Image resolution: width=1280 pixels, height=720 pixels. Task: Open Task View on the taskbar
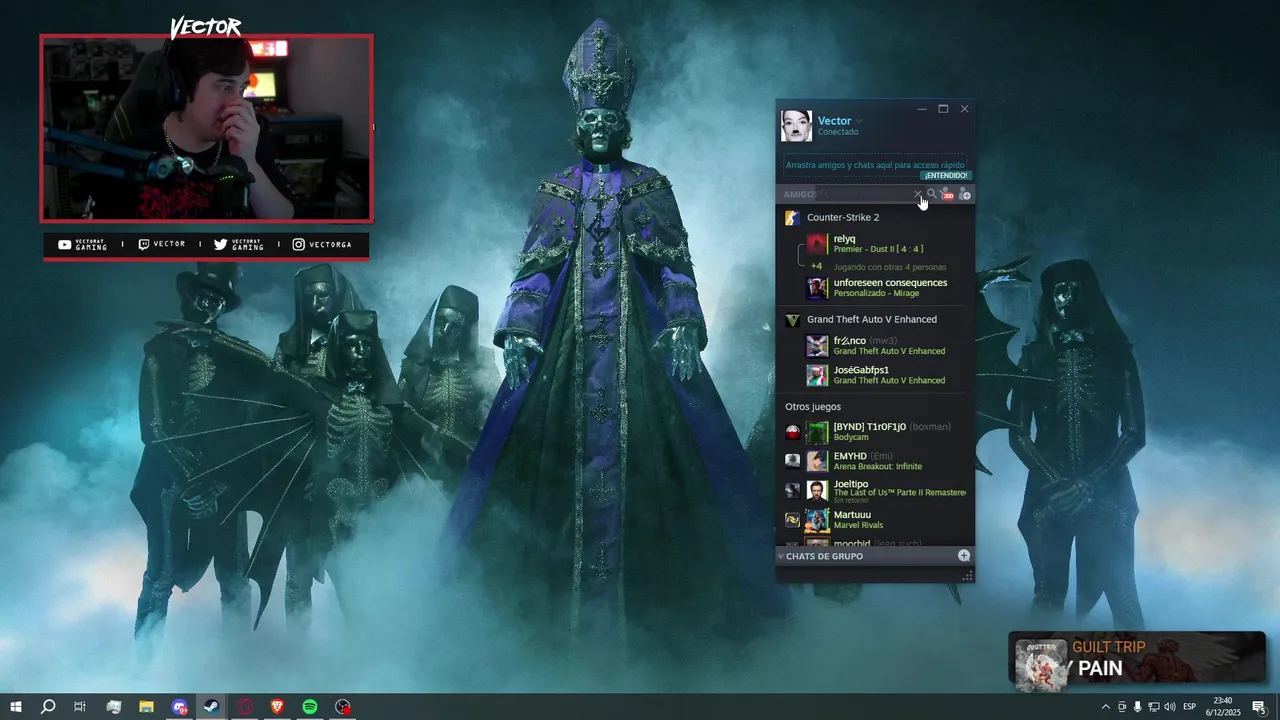tap(80, 707)
